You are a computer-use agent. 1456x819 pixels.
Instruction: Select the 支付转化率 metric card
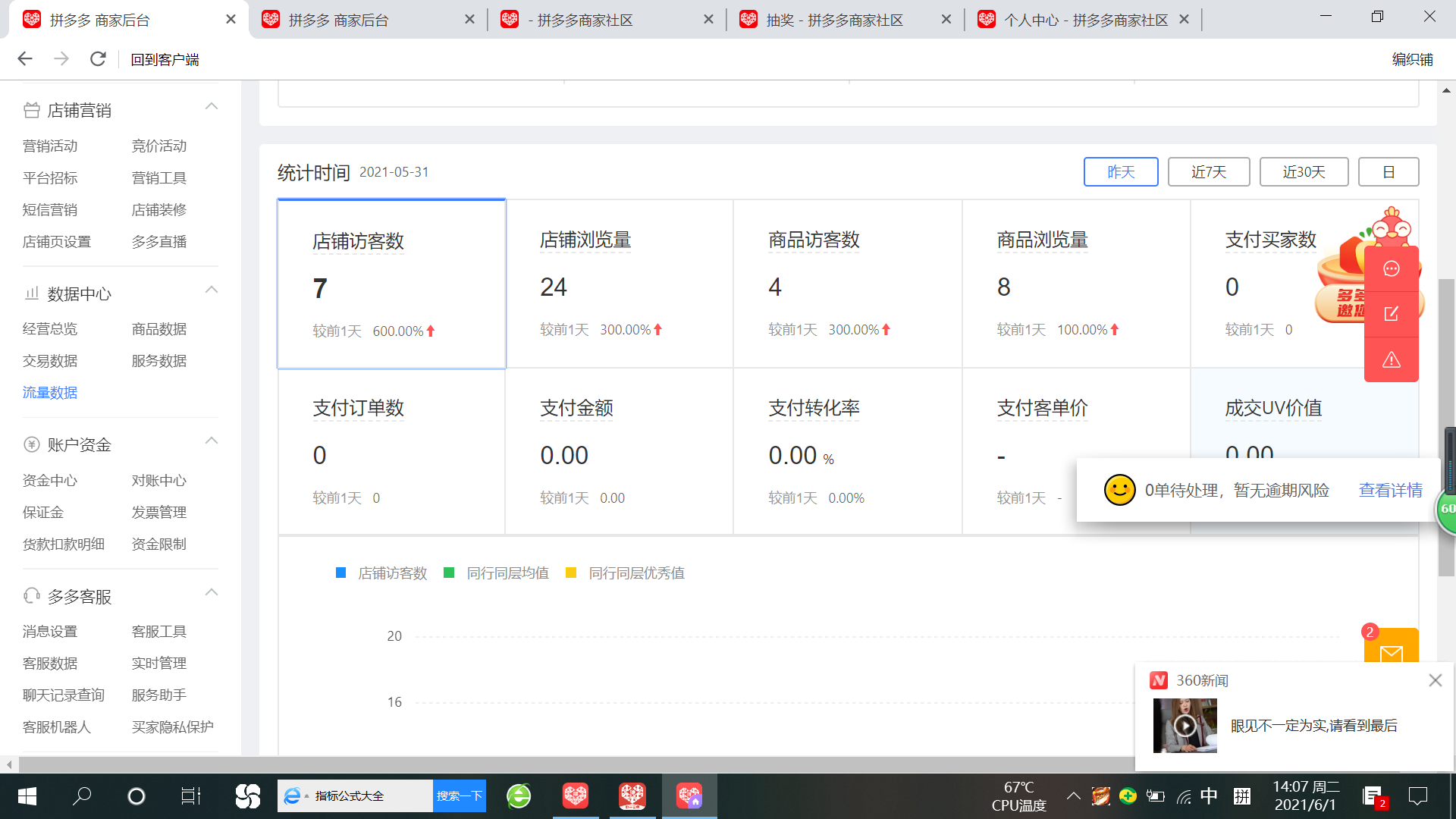click(848, 452)
